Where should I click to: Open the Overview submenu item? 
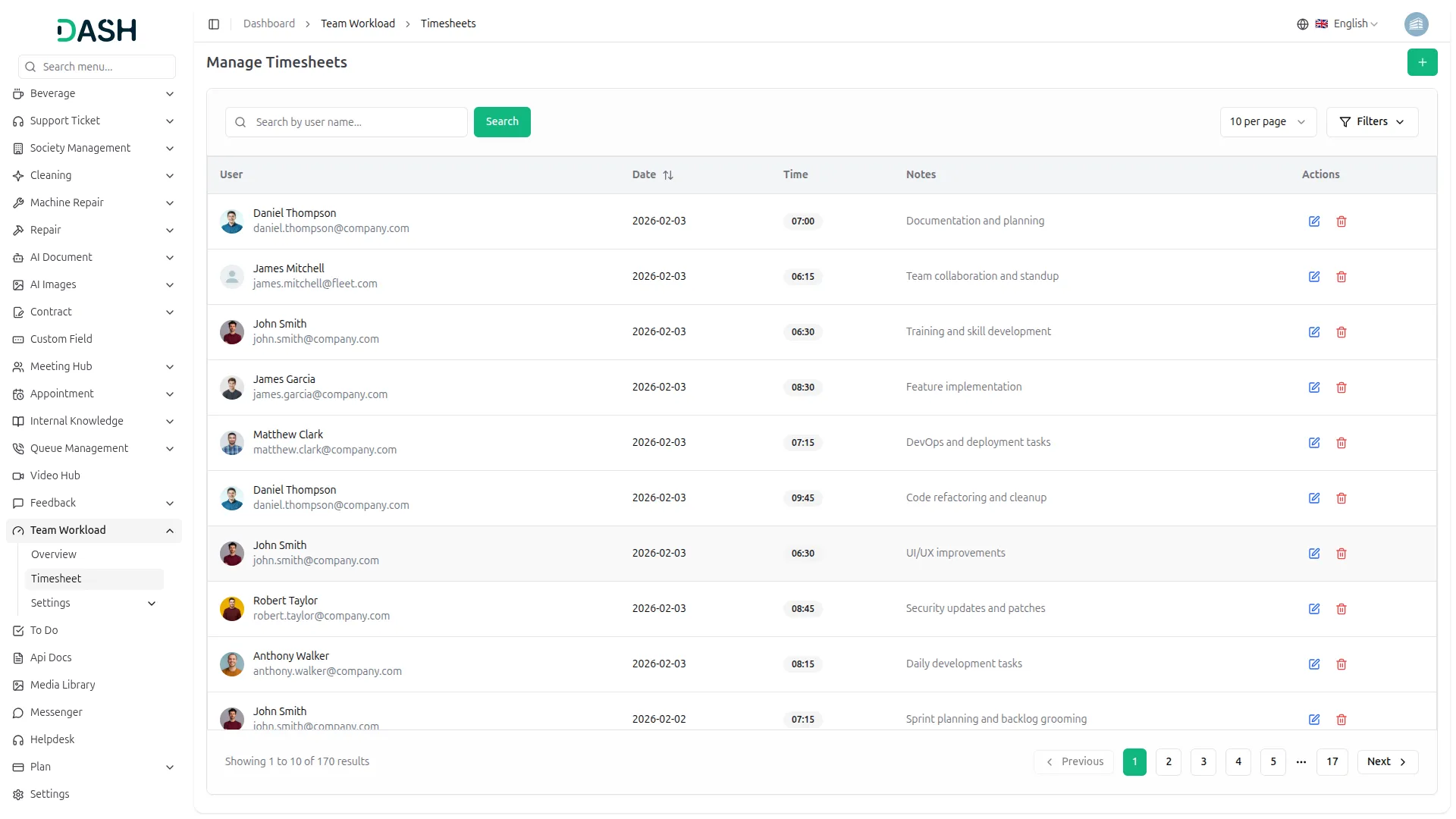(94, 555)
